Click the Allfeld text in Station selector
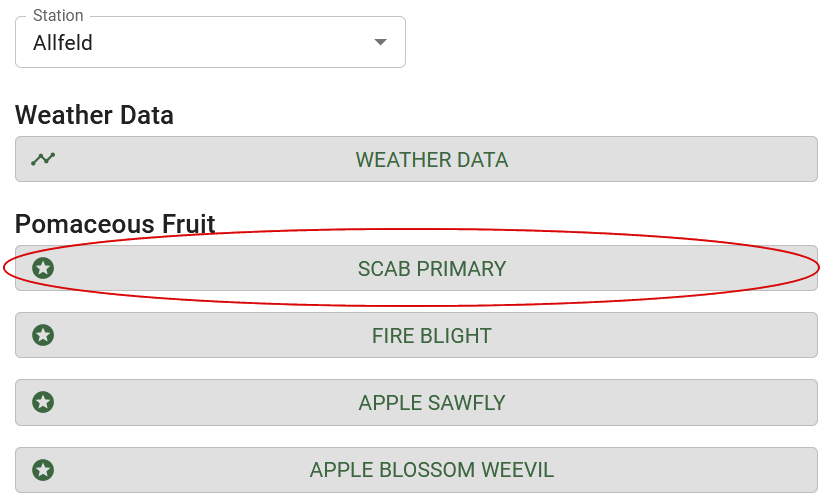823x497 pixels. click(x=62, y=43)
